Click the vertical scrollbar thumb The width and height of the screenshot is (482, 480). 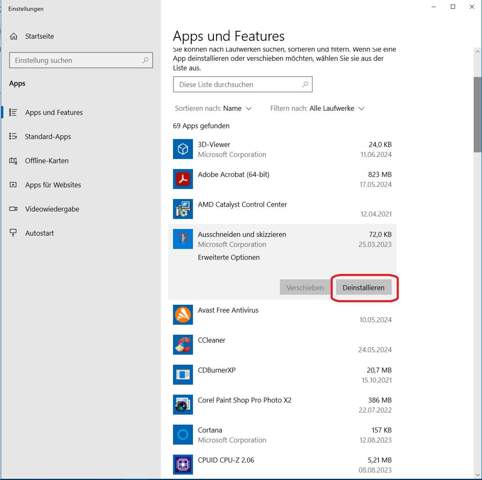click(x=477, y=114)
